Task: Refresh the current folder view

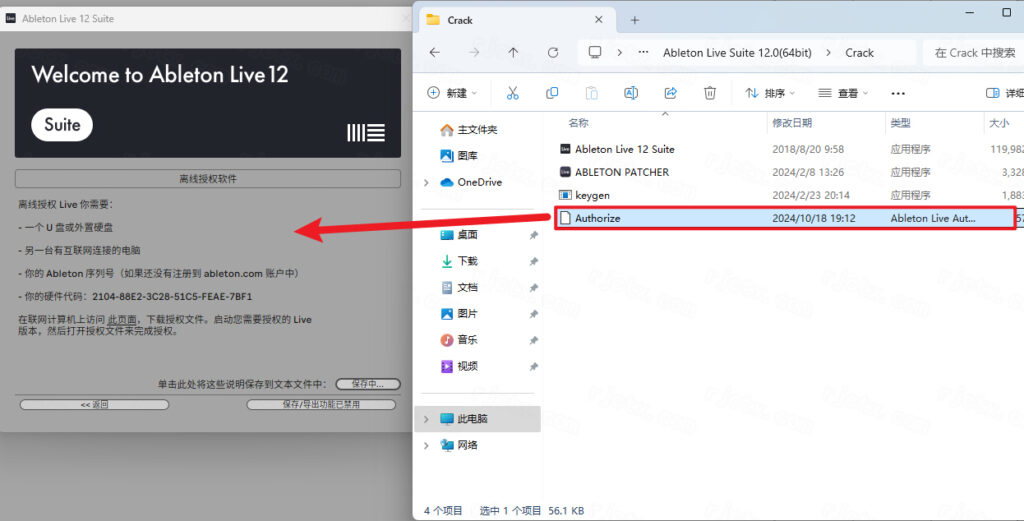Action: (x=553, y=53)
